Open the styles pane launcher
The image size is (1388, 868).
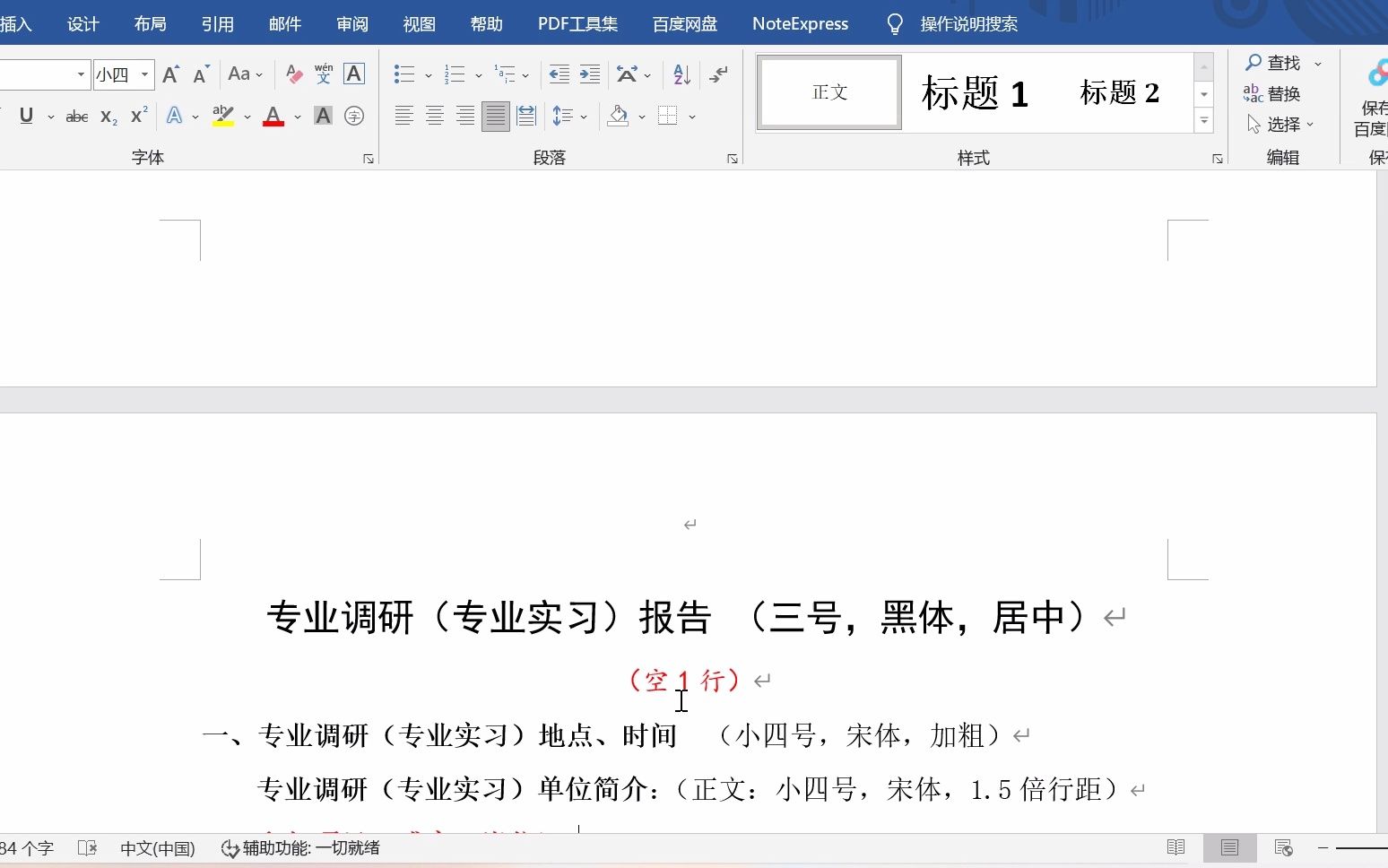[1218, 159]
